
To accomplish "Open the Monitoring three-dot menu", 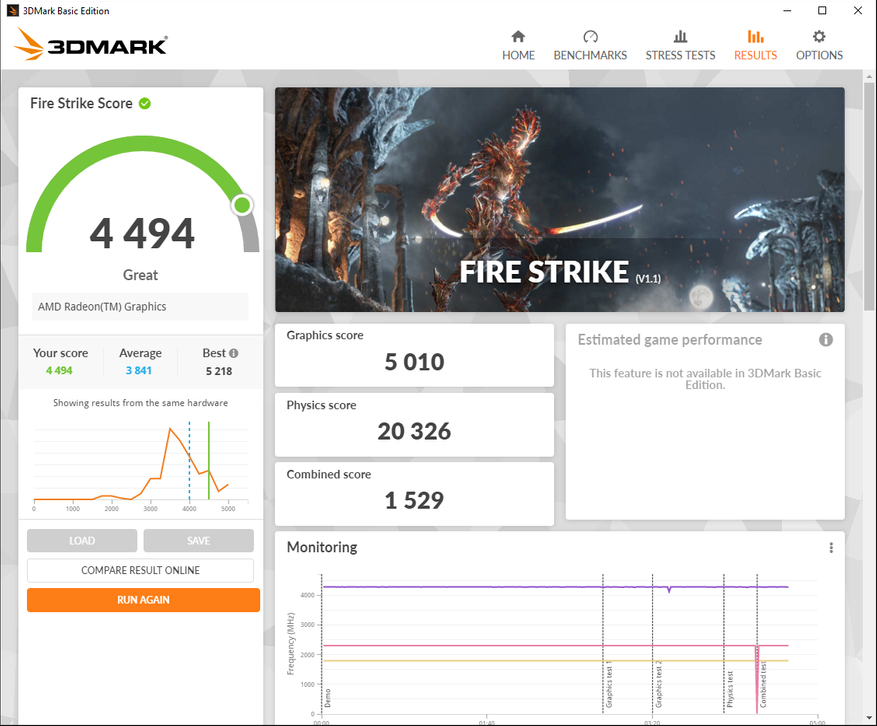I will pos(831,548).
